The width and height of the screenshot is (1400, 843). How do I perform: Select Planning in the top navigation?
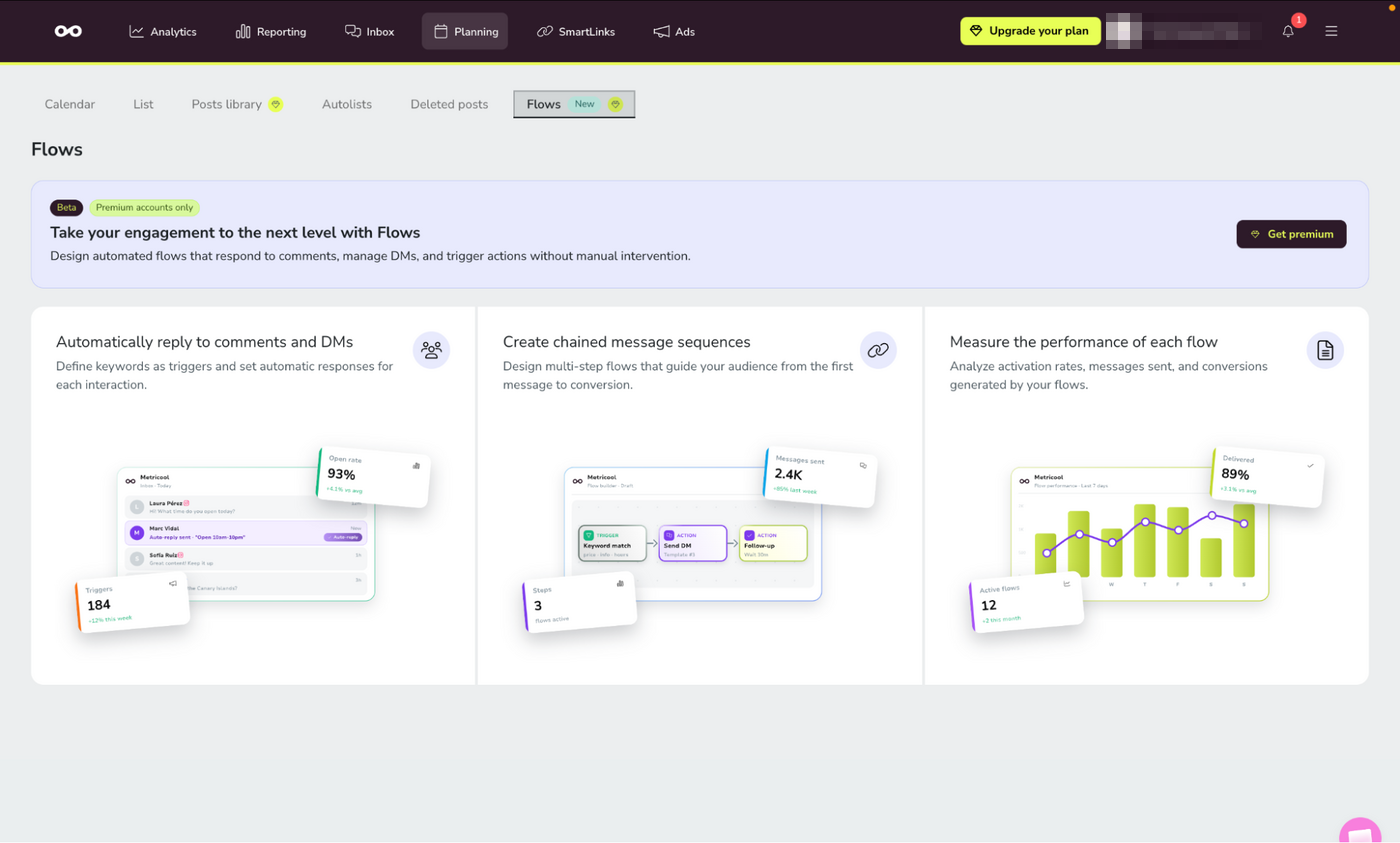click(x=465, y=31)
